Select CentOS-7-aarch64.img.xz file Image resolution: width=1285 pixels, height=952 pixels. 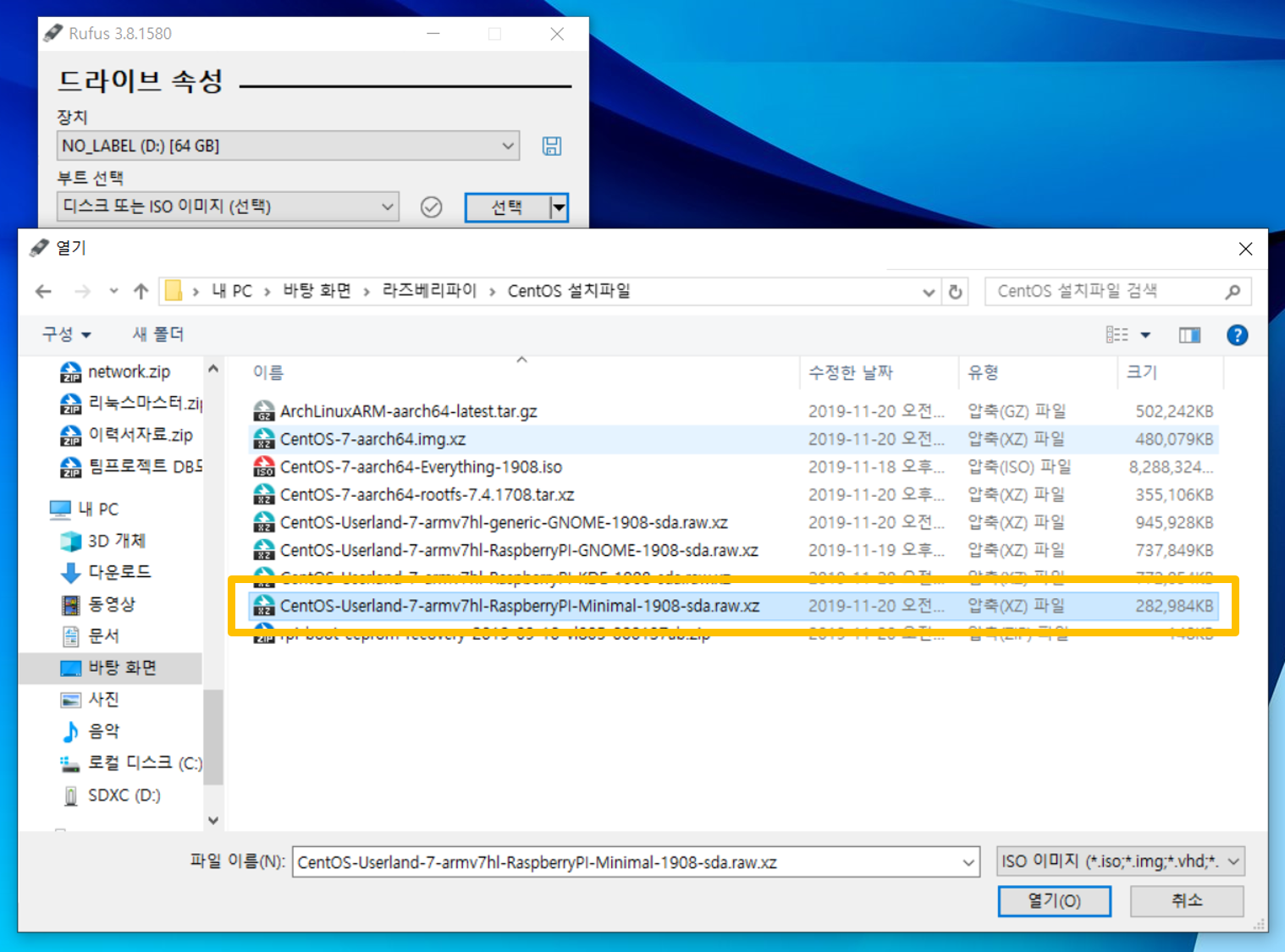[734, 439]
